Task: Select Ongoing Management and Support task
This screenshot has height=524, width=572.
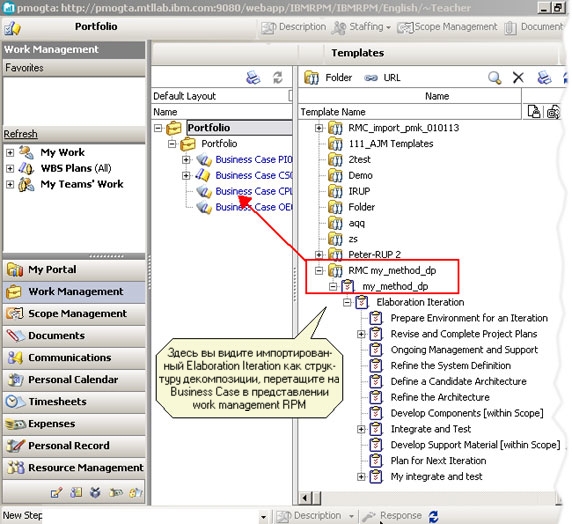Action: (464, 350)
